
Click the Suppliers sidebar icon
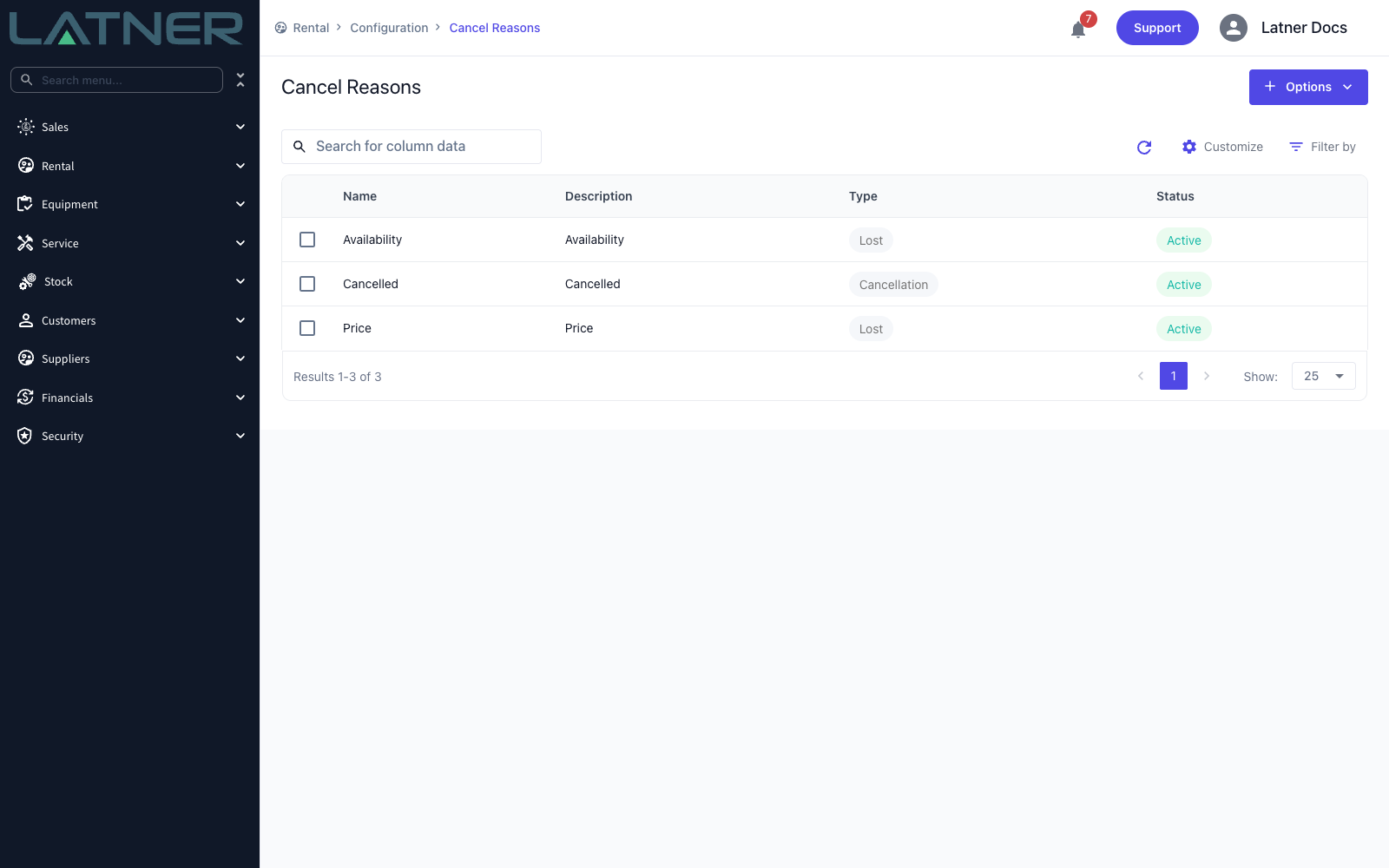[x=26, y=358]
